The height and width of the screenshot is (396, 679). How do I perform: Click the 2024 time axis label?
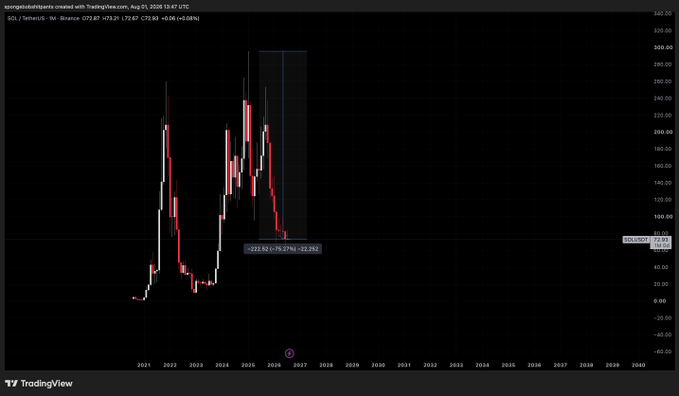pyautogui.click(x=222, y=365)
